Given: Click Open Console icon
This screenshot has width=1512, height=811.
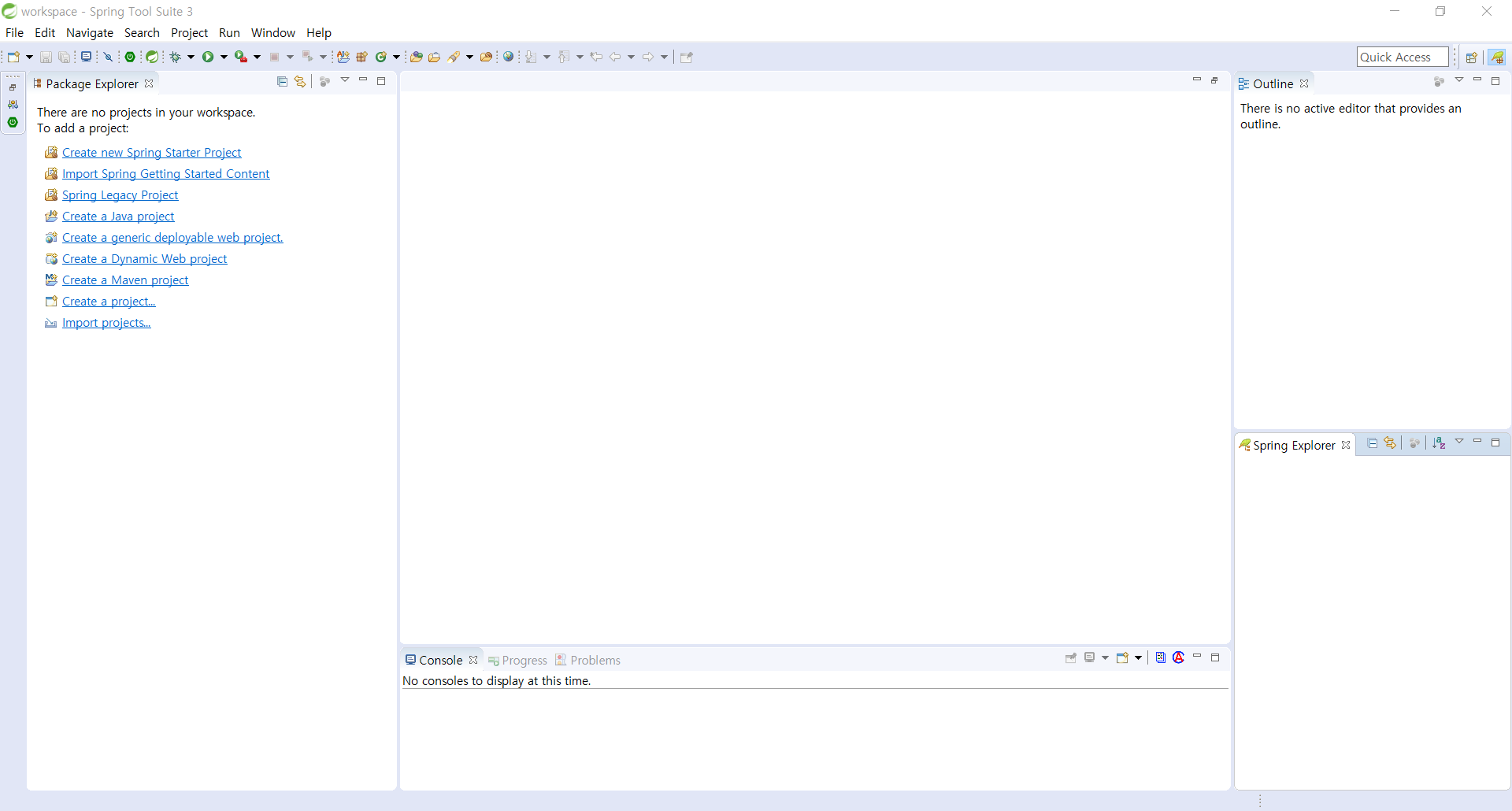Looking at the screenshot, I should click(x=1122, y=657).
